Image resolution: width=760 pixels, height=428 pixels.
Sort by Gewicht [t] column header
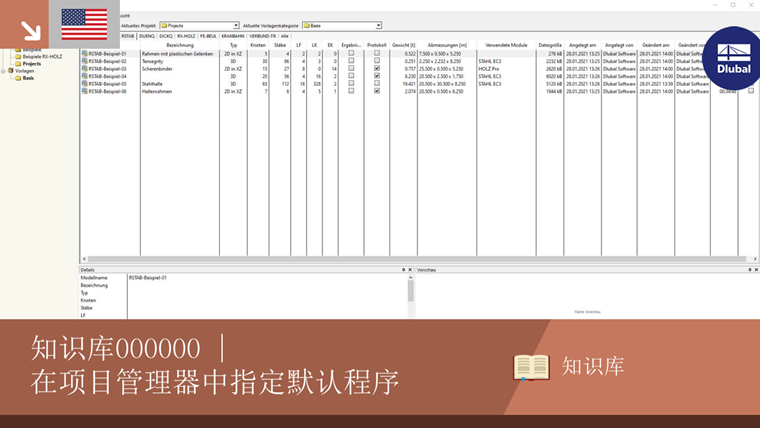point(403,45)
